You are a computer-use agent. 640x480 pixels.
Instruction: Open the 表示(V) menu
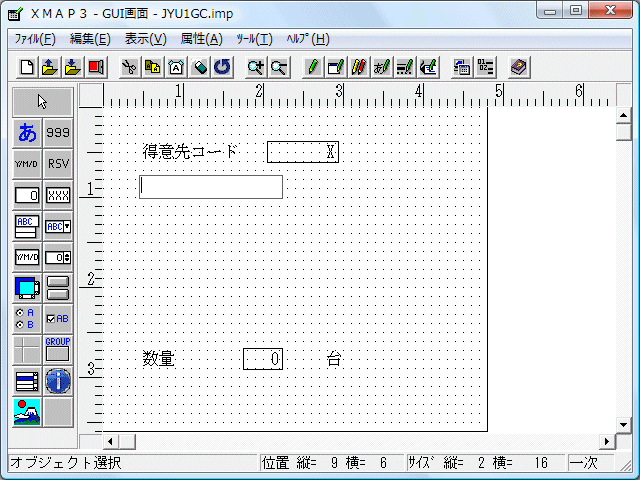(x=146, y=39)
